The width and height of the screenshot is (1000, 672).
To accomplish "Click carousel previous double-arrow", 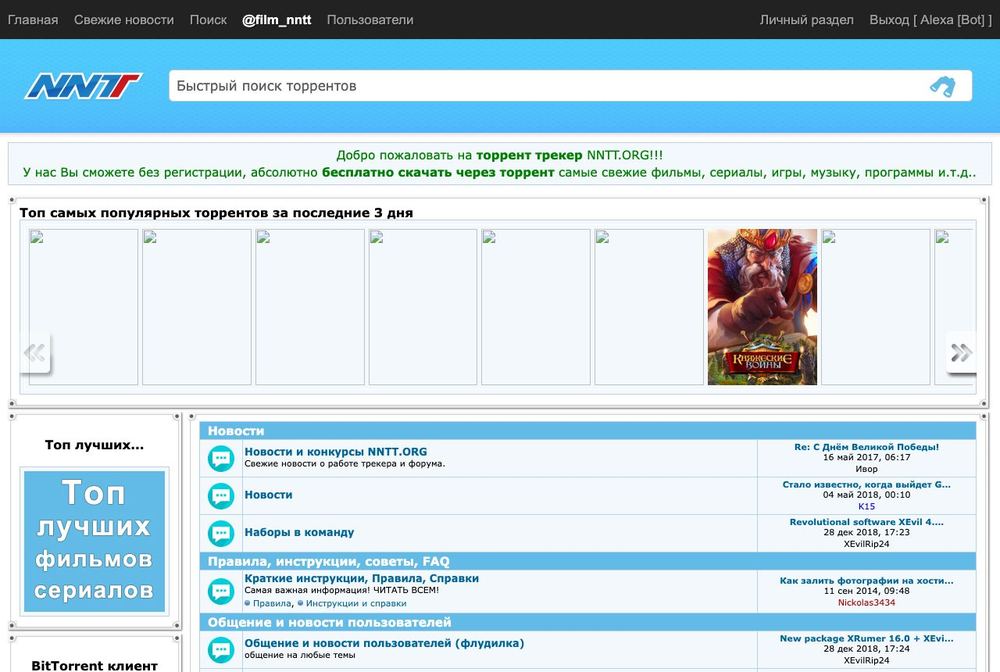I will 34,352.
